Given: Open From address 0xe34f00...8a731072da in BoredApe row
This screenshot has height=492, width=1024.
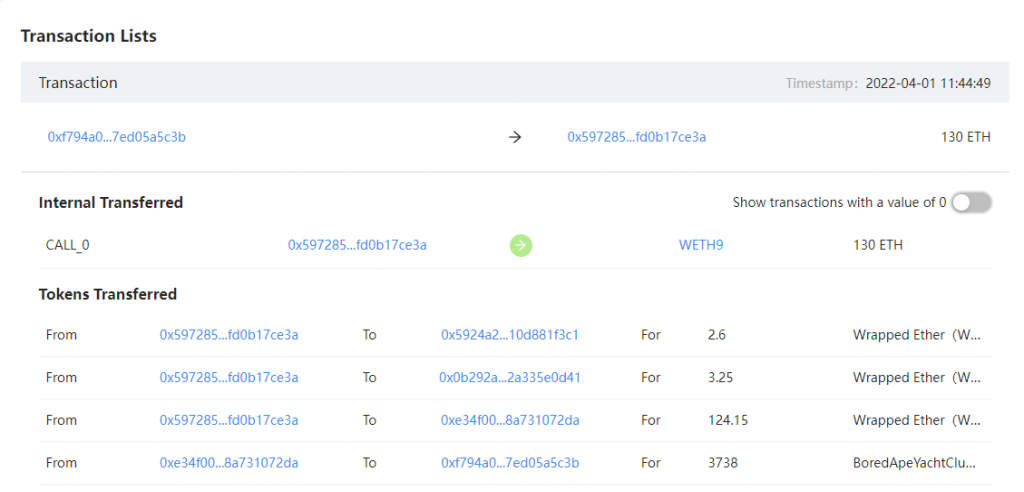Looking at the screenshot, I should click(229, 463).
